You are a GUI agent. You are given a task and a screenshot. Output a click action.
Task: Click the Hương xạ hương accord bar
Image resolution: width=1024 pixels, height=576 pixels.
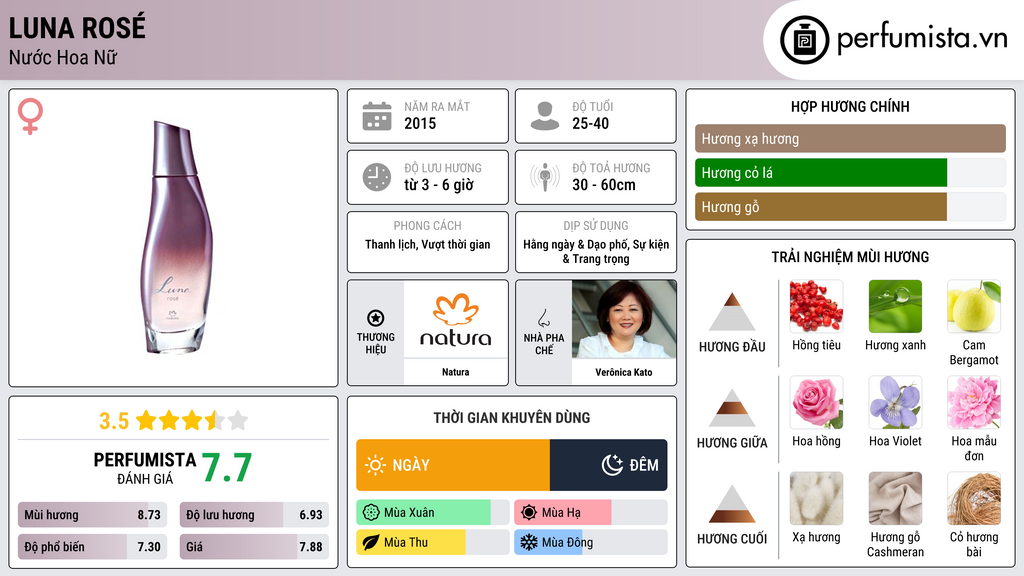coord(850,138)
